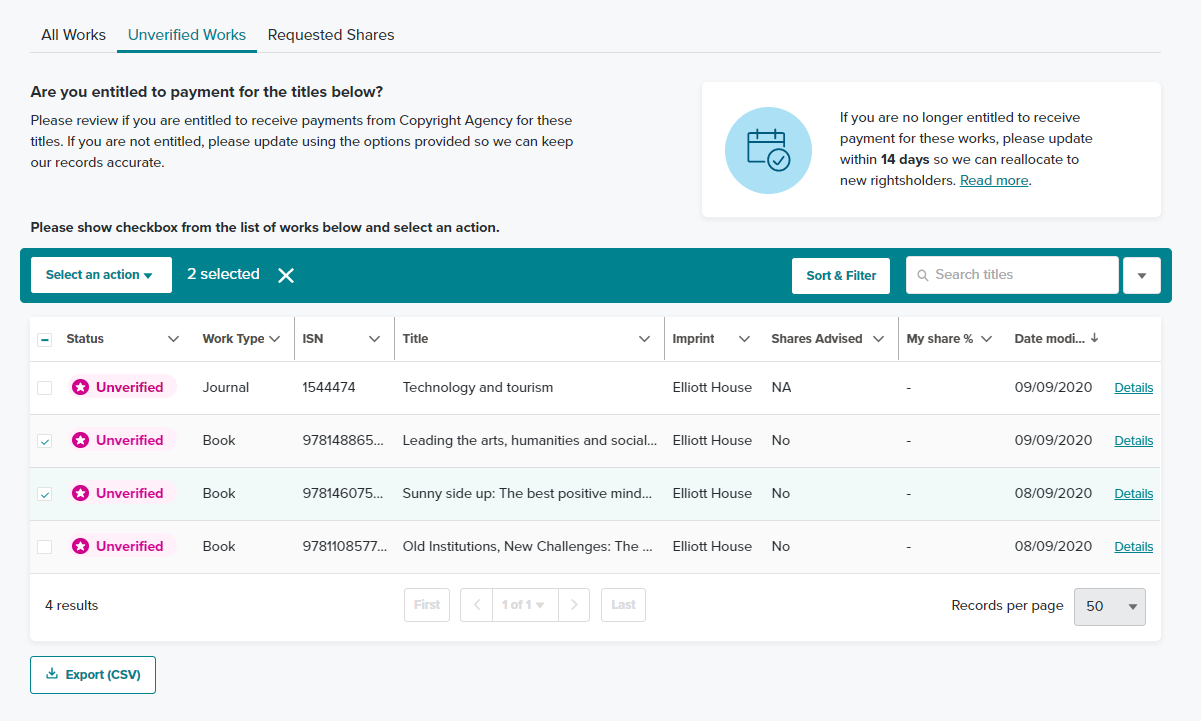The image size is (1201, 721).
Task: Expand the Status column menu
Action: point(174,339)
